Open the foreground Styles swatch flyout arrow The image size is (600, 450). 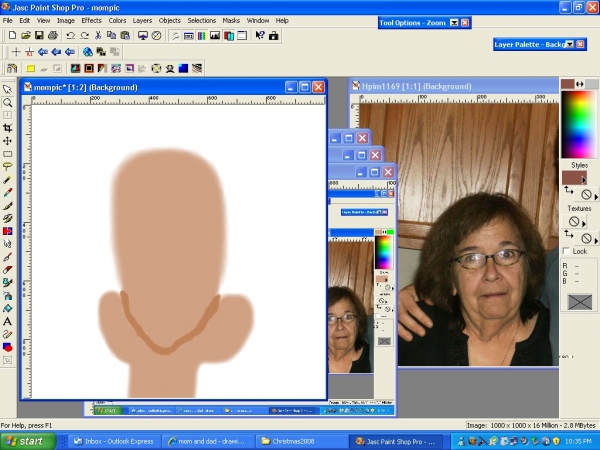(584, 179)
